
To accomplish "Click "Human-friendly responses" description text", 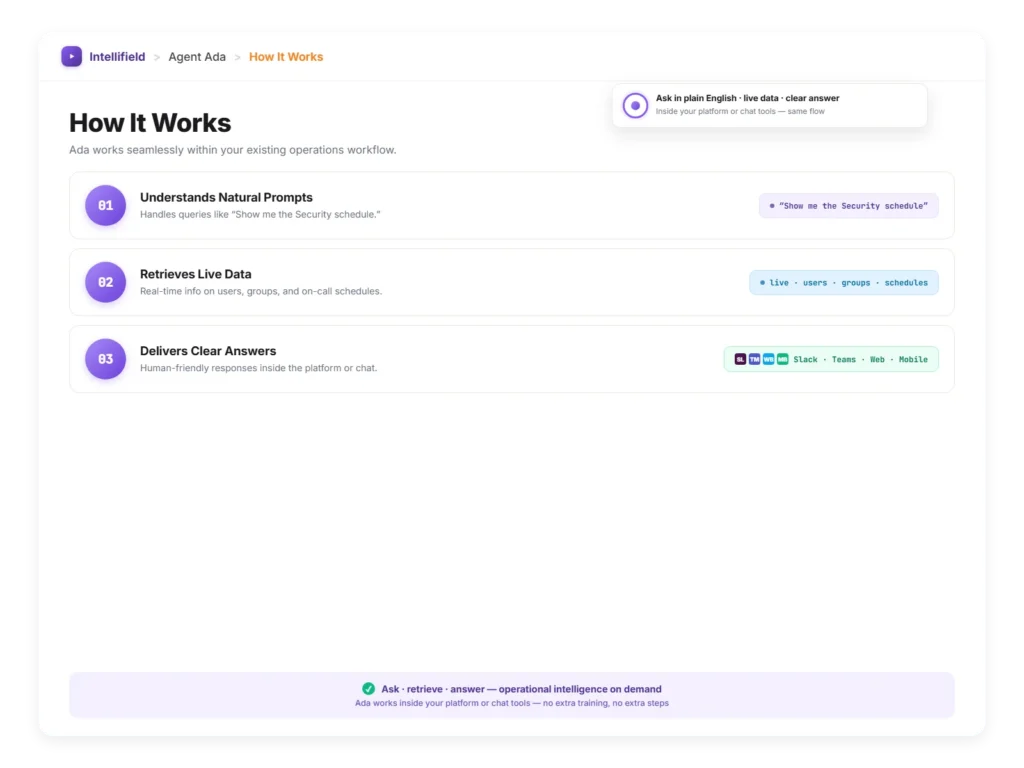I will click(x=258, y=368).
